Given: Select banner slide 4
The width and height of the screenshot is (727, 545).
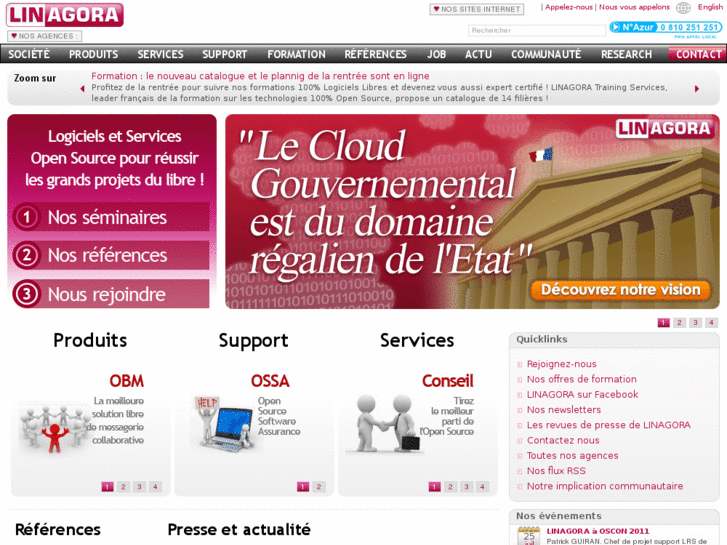Looking at the screenshot, I should (711, 323).
